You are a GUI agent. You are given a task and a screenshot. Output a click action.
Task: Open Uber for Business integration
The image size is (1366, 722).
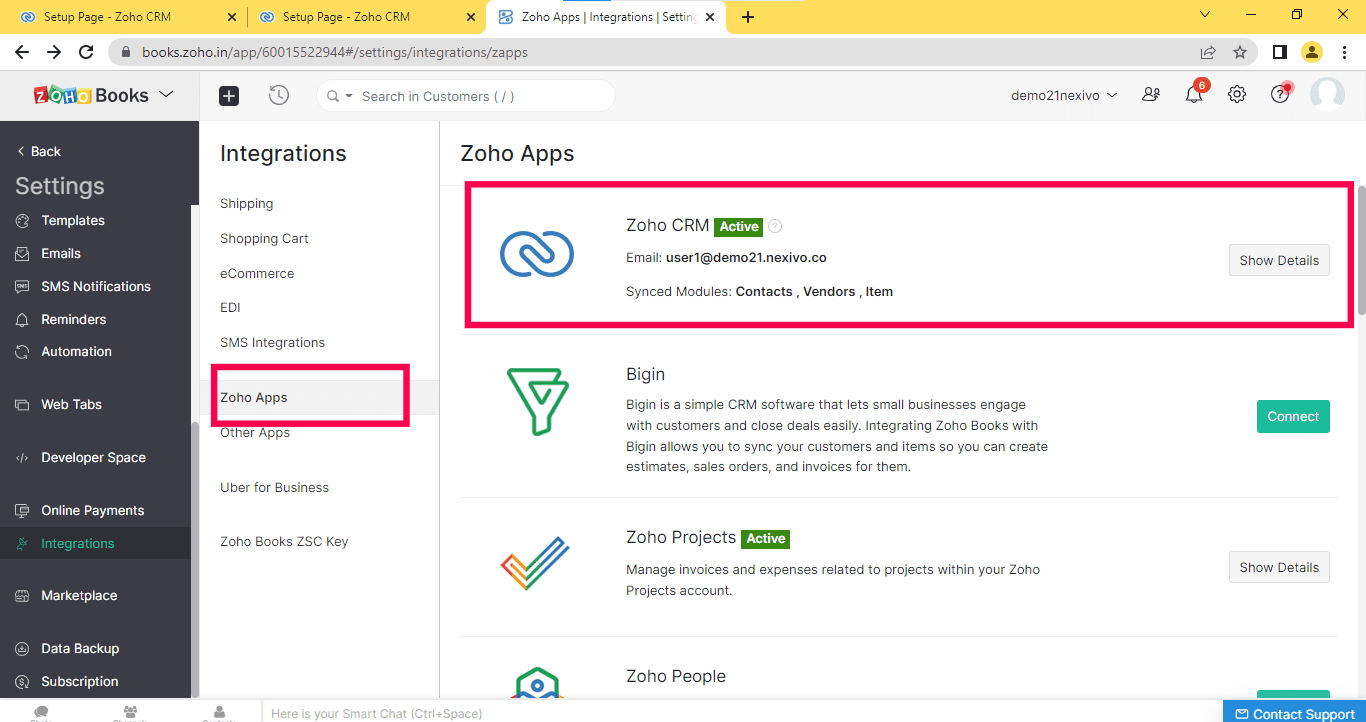[274, 487]
